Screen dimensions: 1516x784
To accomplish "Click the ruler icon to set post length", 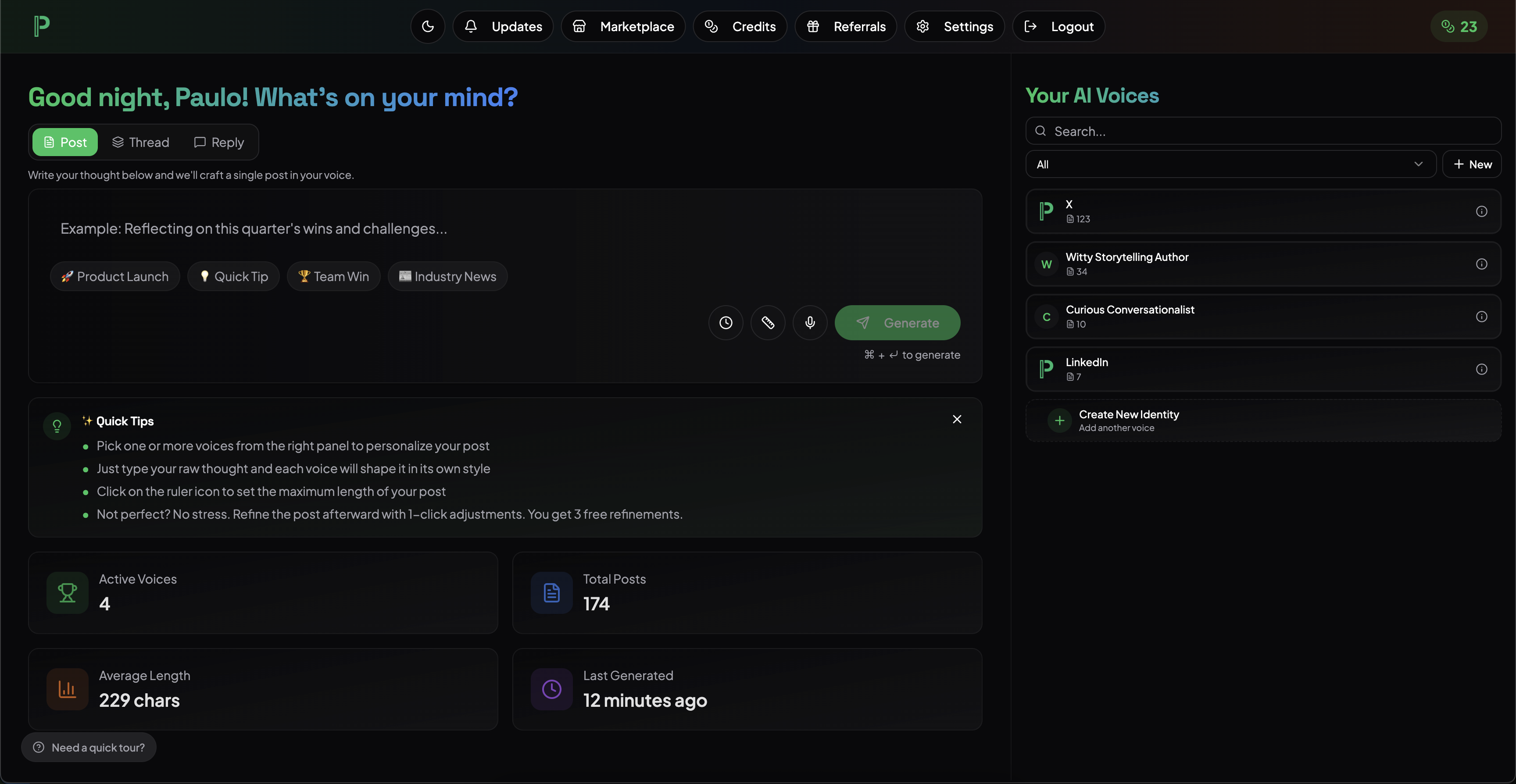I will coord(768,322).
